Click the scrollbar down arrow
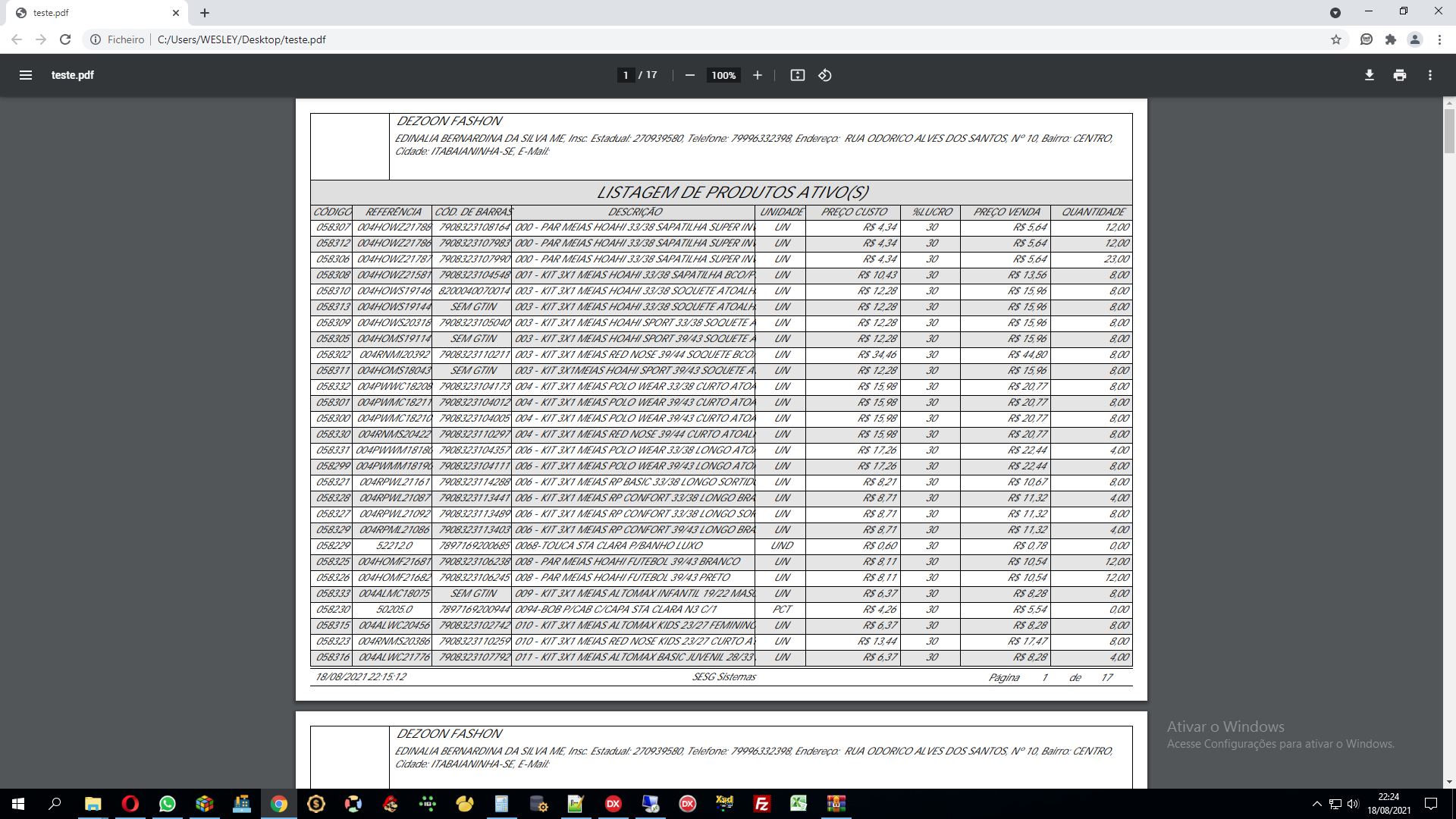The height and width of the screenshot is (819, 1456). tap(1449, 782)
